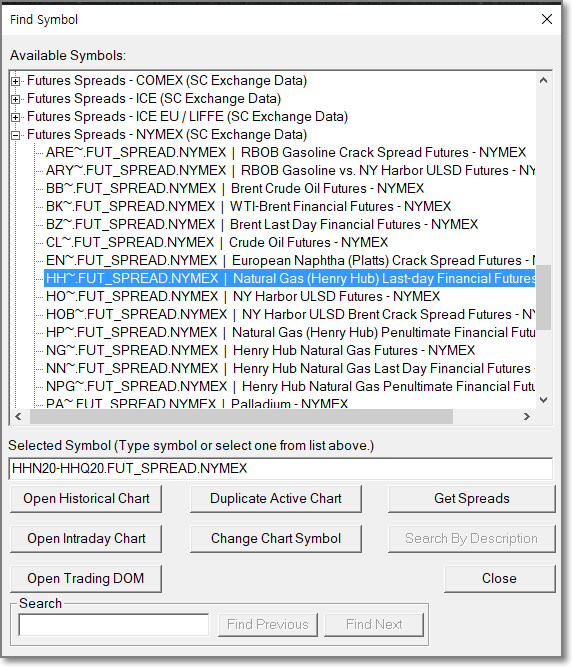Select NG~.FUT_SPREAD.NYMEX Henry Hub Natural Gas Futures
The height and width of the screenshot is (667, 572).
point(260,350)
